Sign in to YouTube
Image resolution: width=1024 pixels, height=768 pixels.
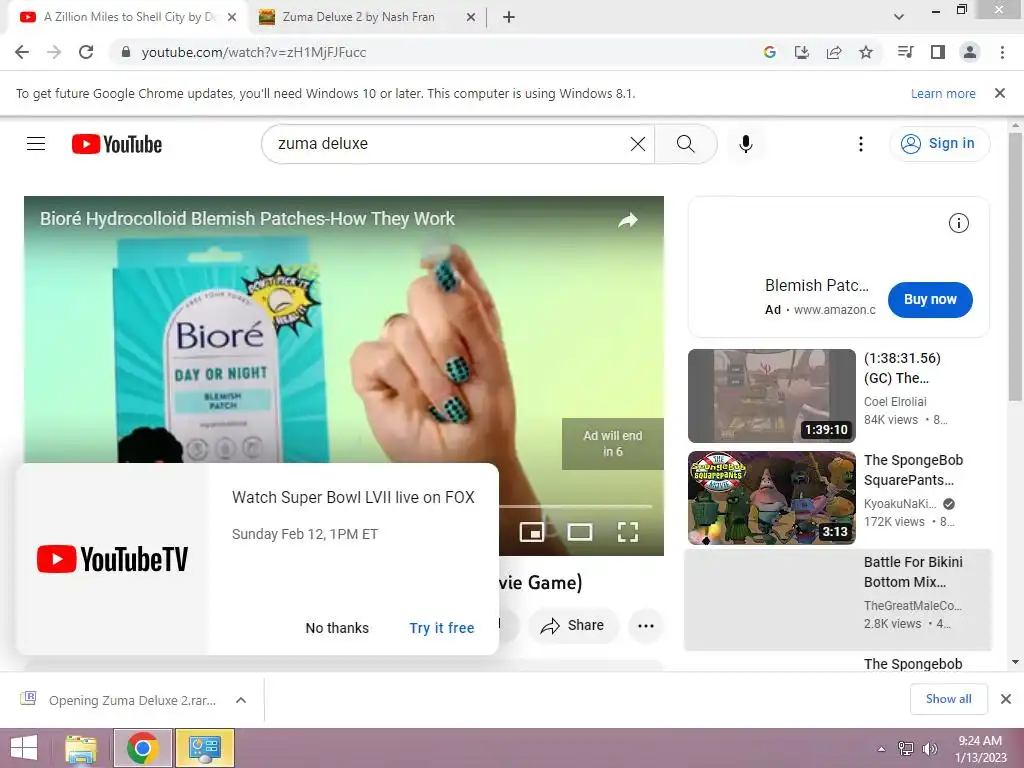[939, 144]
